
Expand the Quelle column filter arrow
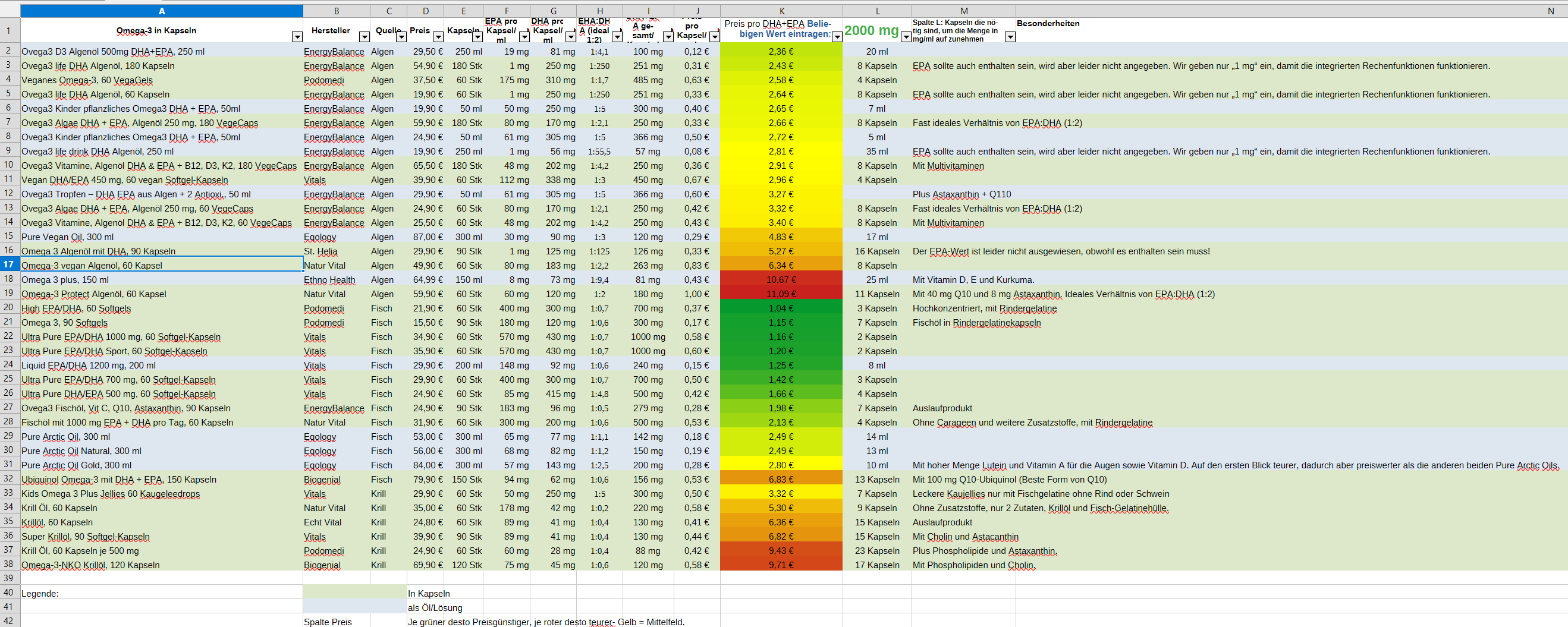coord(401,37)
